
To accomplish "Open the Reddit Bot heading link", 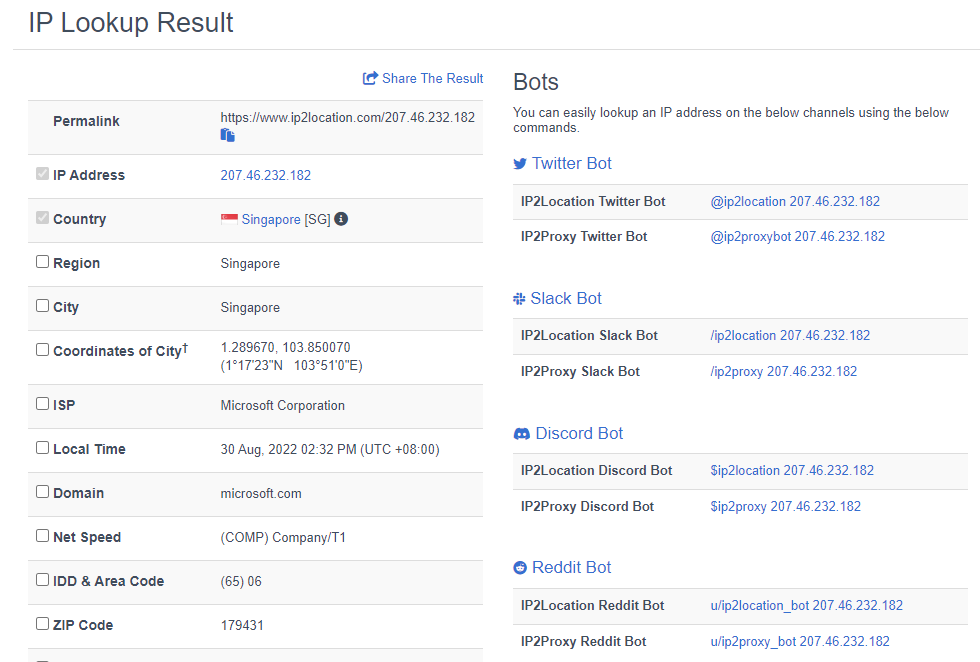I will pyautogui.click(x=571, y=567).
